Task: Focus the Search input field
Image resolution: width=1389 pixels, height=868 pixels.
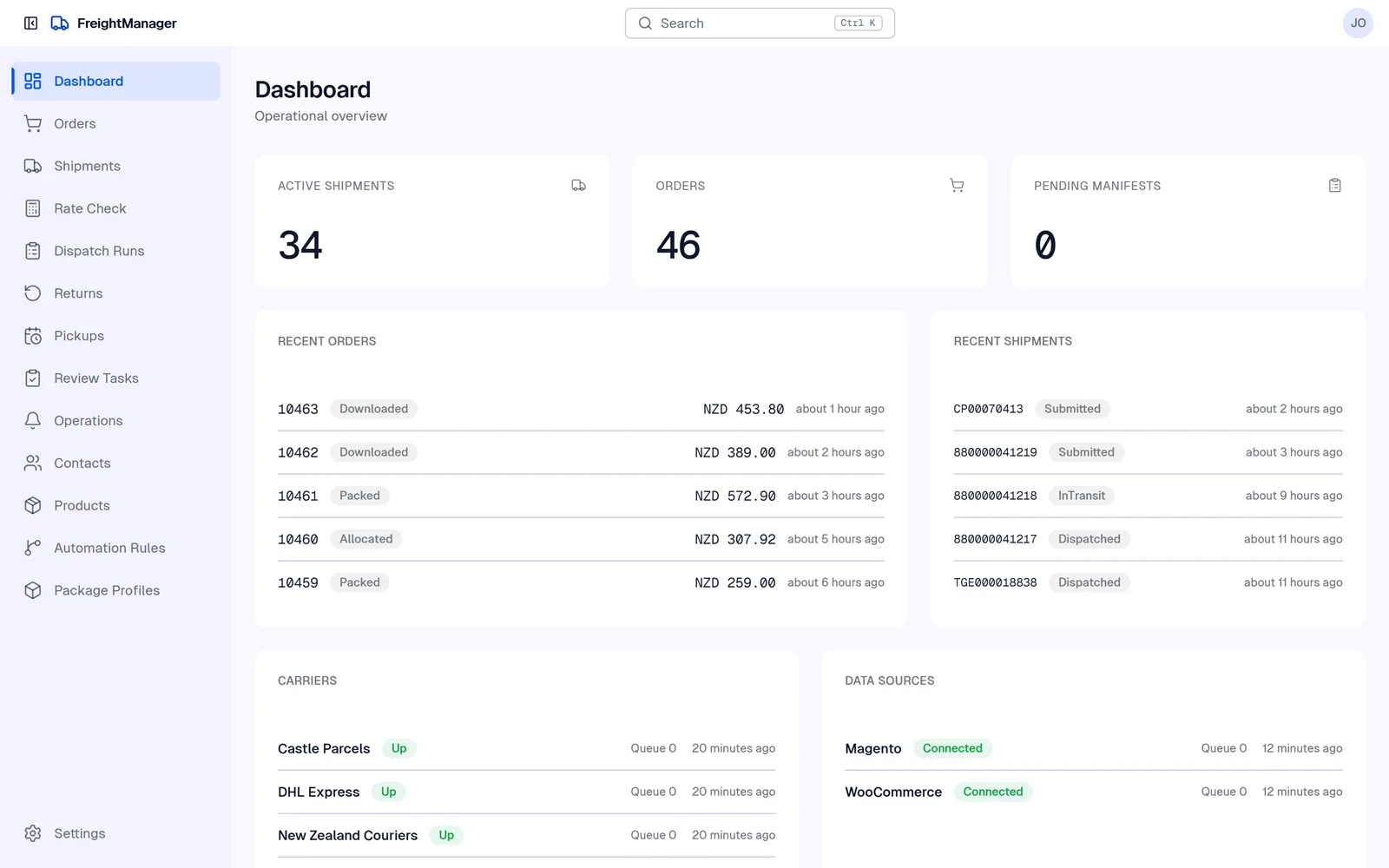Action: (x=760, y=23)
